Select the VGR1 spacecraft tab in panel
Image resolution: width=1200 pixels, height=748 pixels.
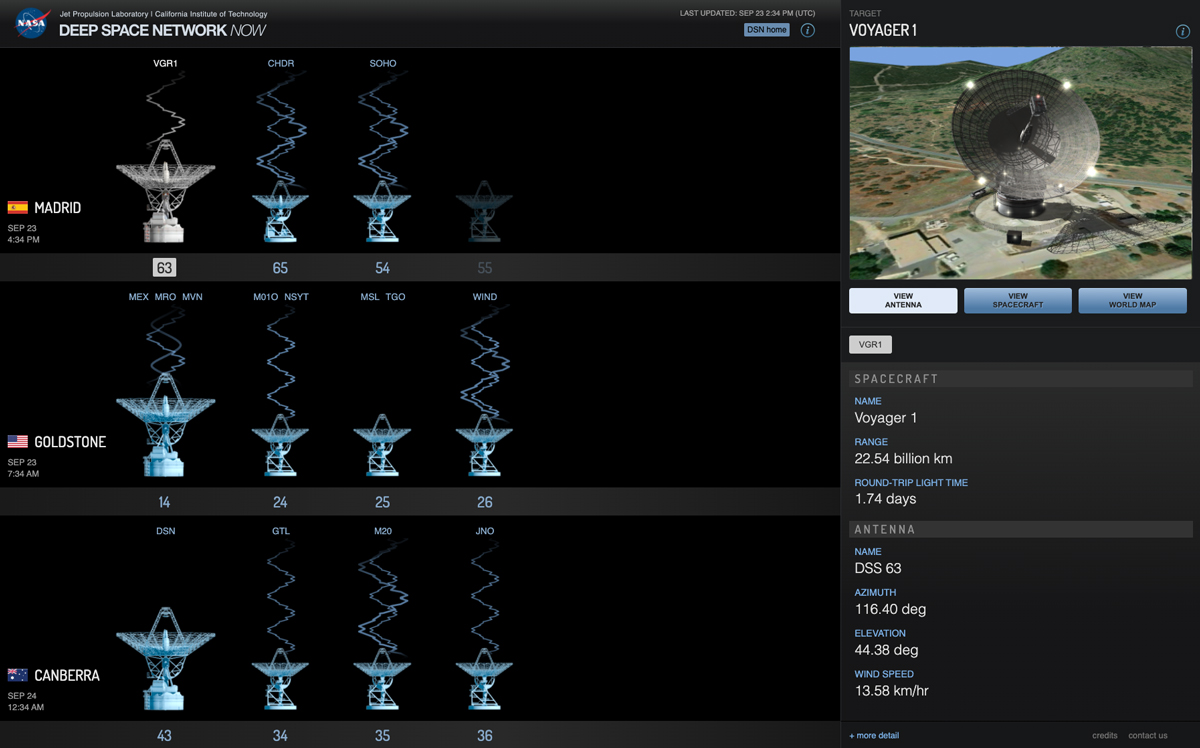click(870, 345)
